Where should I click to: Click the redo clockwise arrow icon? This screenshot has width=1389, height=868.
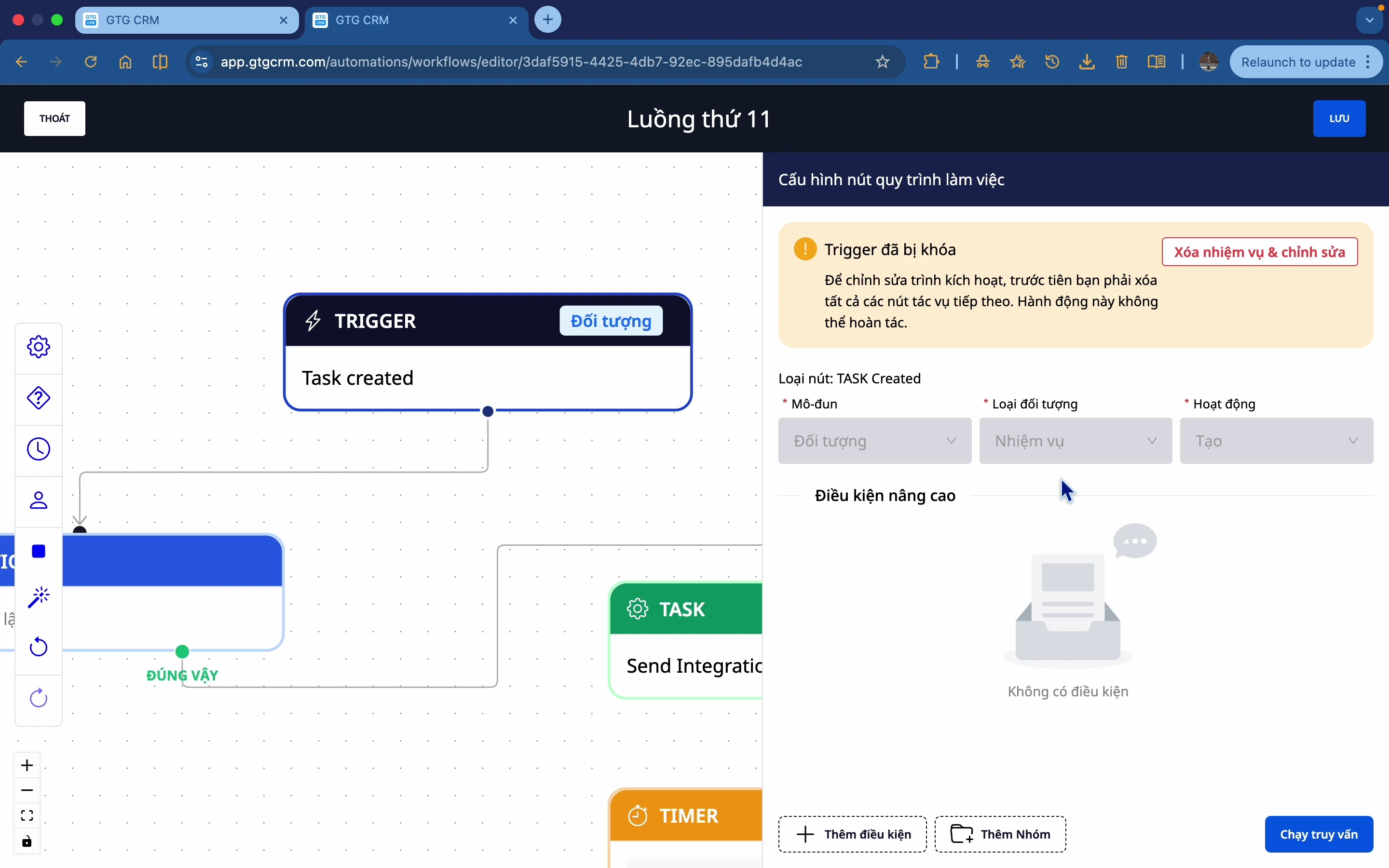click(x=39, y=699)
